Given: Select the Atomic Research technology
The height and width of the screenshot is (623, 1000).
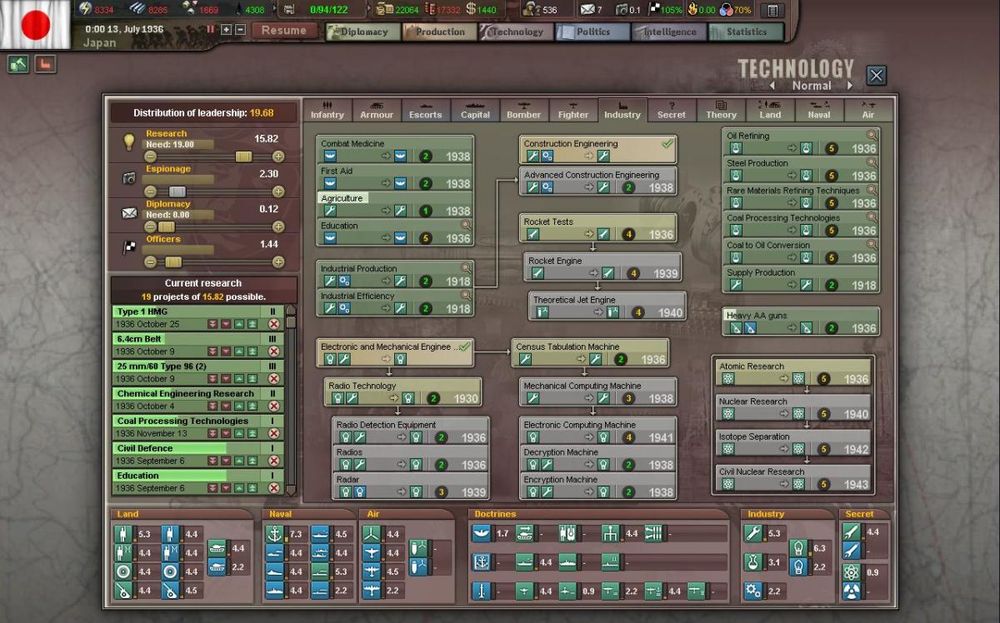Looking at the screenshot, I should click(x=793, y=372).
